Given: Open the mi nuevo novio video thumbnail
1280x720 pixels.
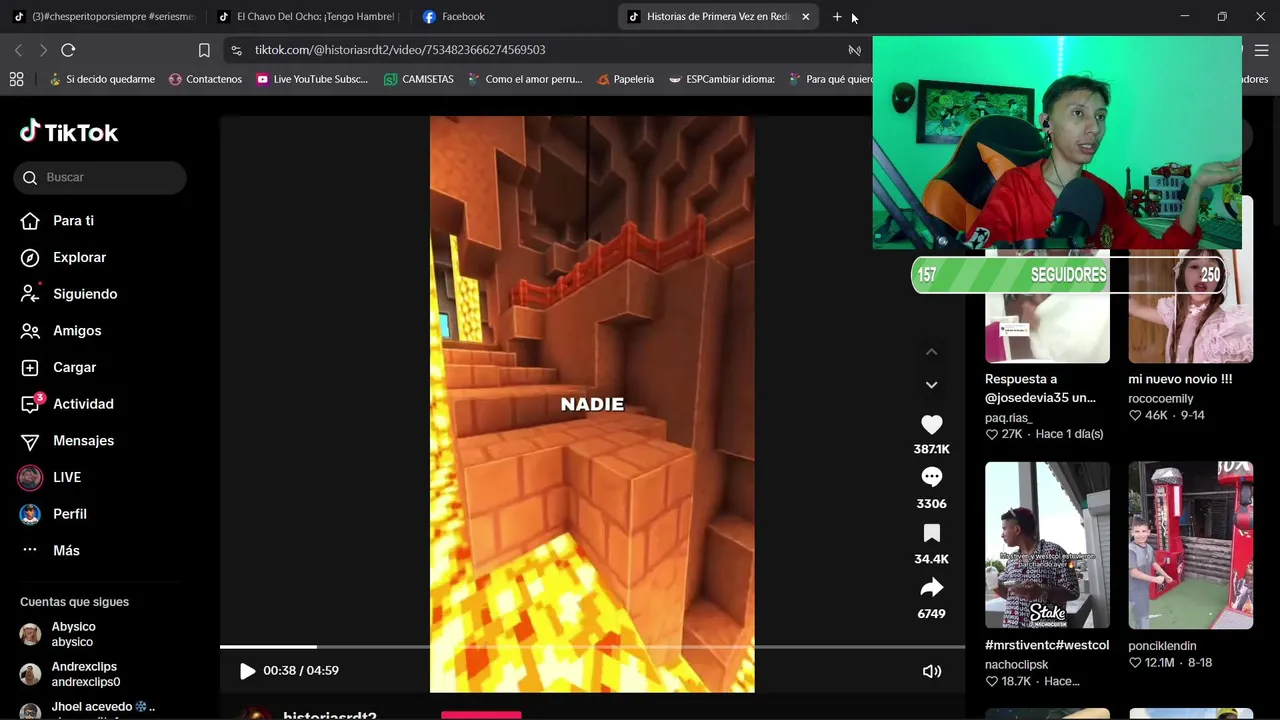Looking at the screenshot, I should (1190, 306).
